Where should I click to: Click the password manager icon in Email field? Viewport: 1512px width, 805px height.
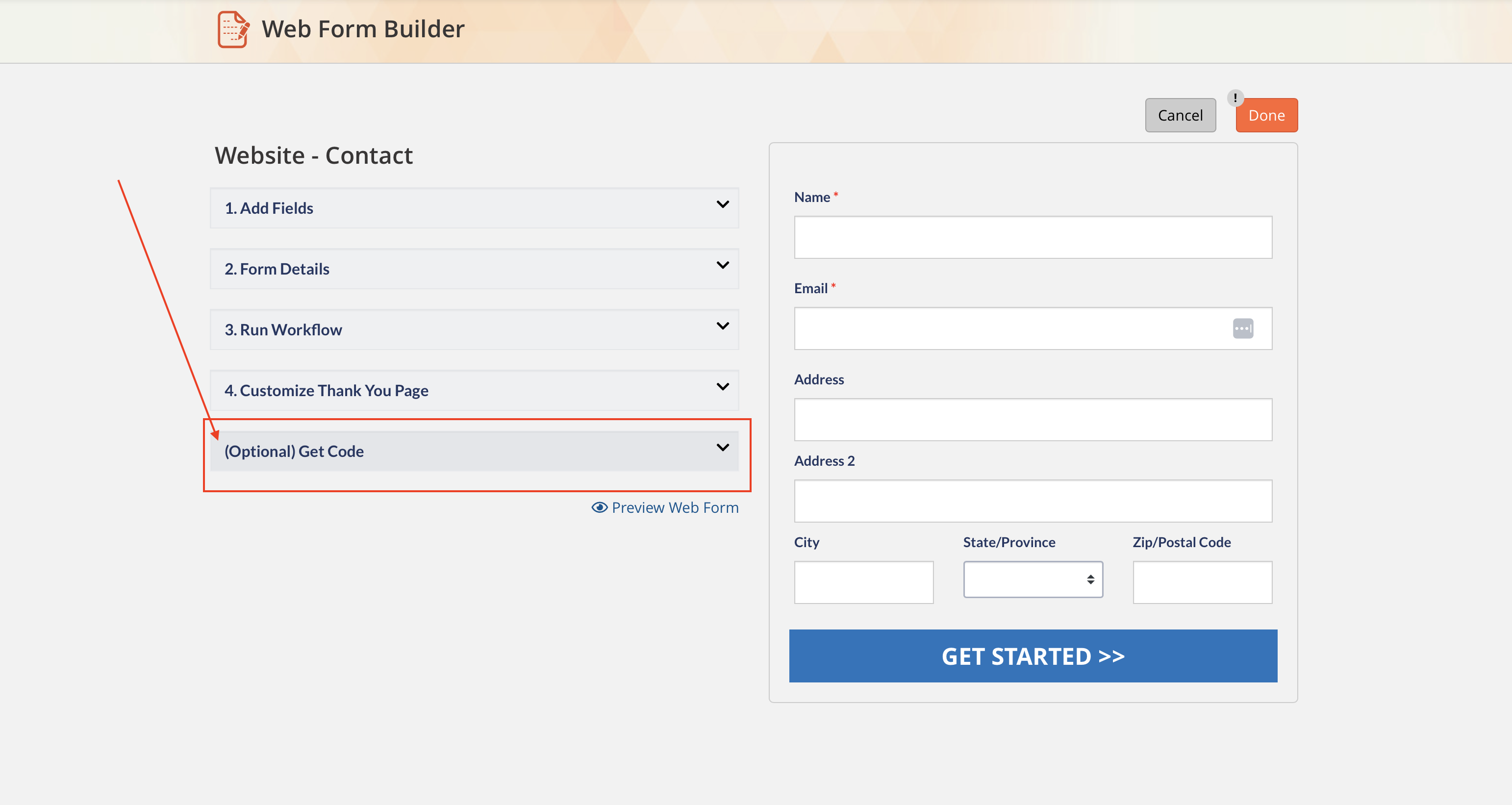1242,328
